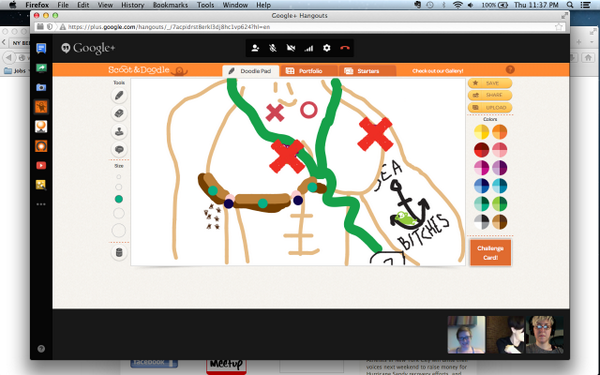Toggle camera off in the Hangouts toolbar
The width and height of the screenshot is (600, 375).
pyautogui.click(x=291, y=48)
